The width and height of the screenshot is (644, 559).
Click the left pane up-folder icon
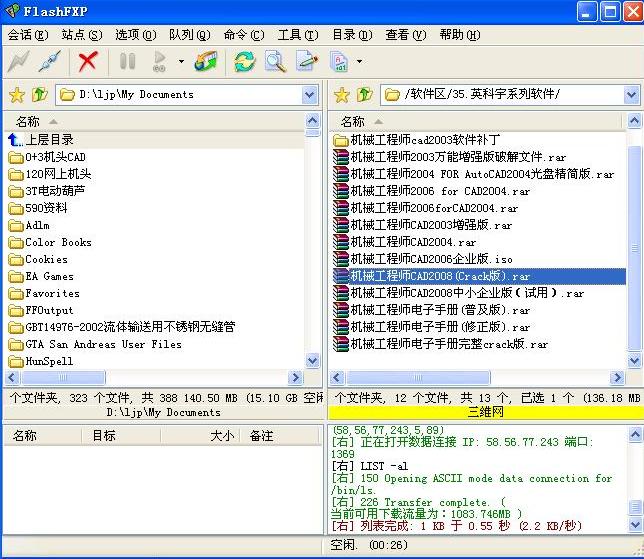click(40, 95)
